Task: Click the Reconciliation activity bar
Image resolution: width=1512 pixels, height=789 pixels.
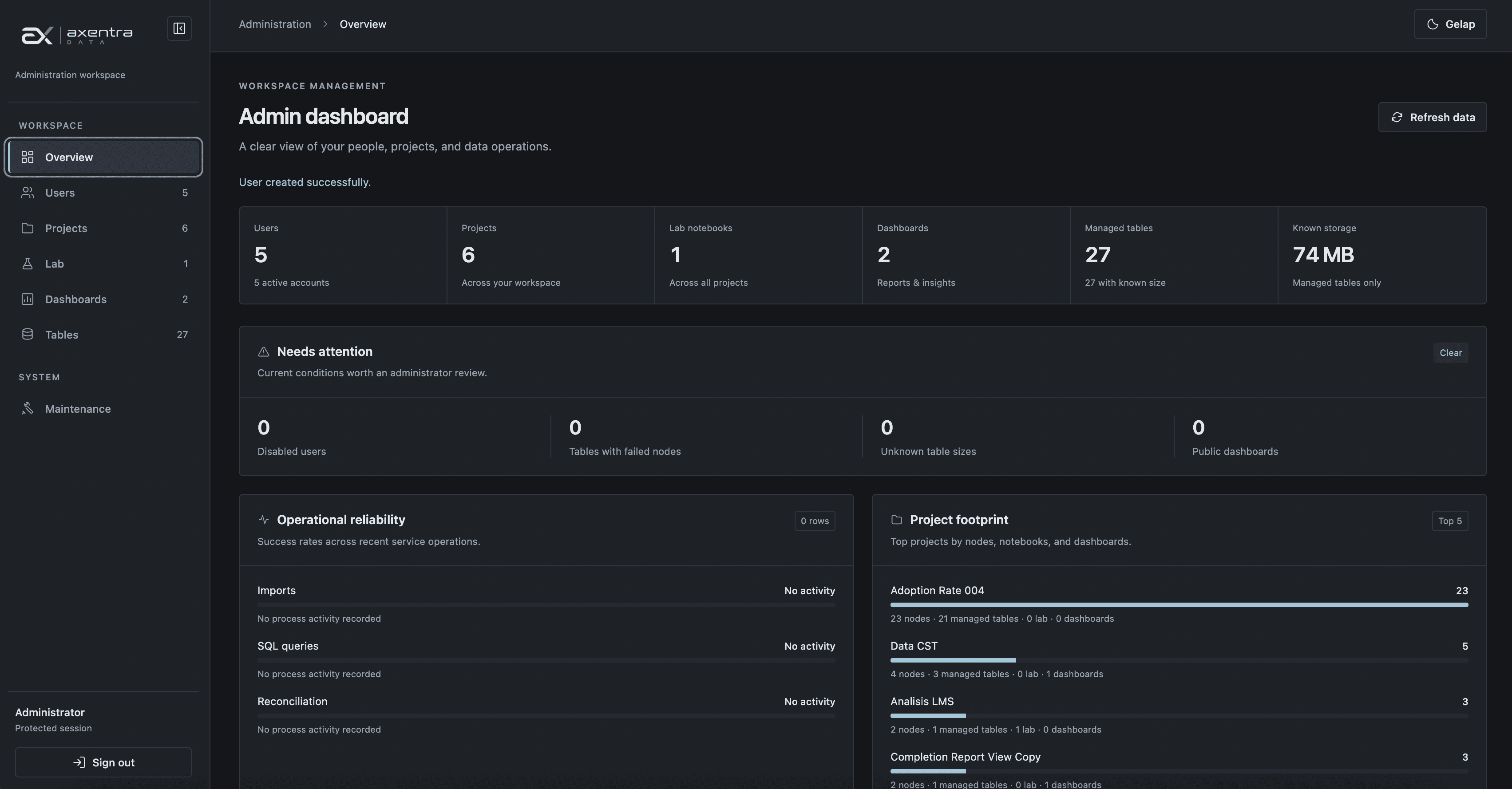Action: [546, 716]
